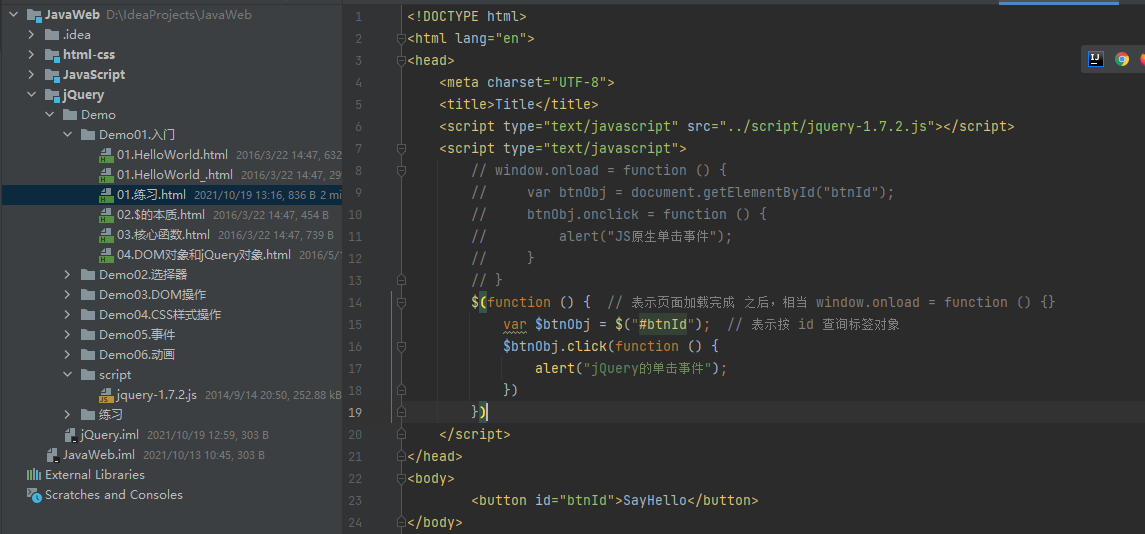The image size is (1145, 534).
Task: Click the html-css module folder icon
Action: (52, 55)
